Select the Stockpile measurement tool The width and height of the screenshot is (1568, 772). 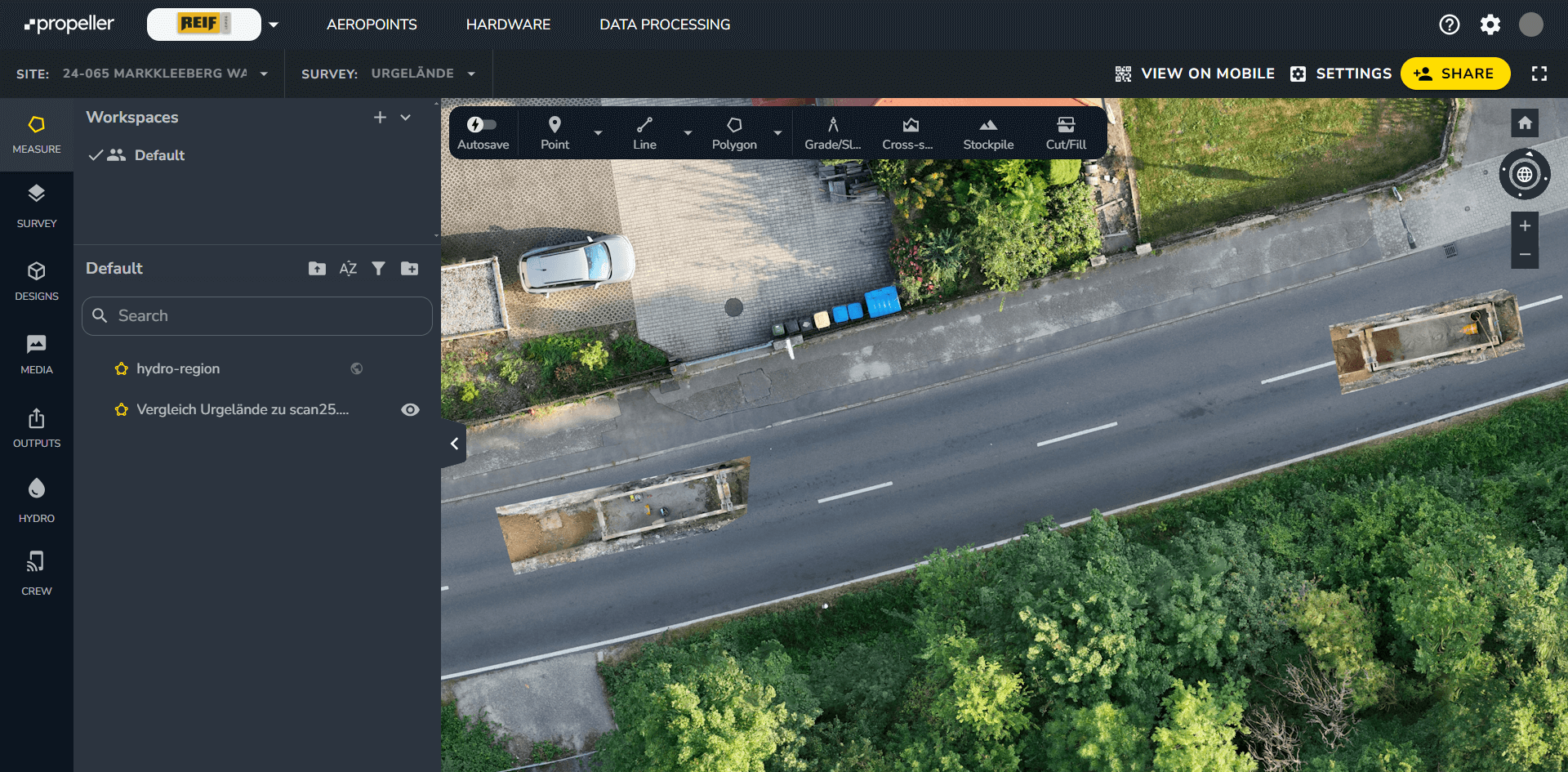tap(987, 133)
